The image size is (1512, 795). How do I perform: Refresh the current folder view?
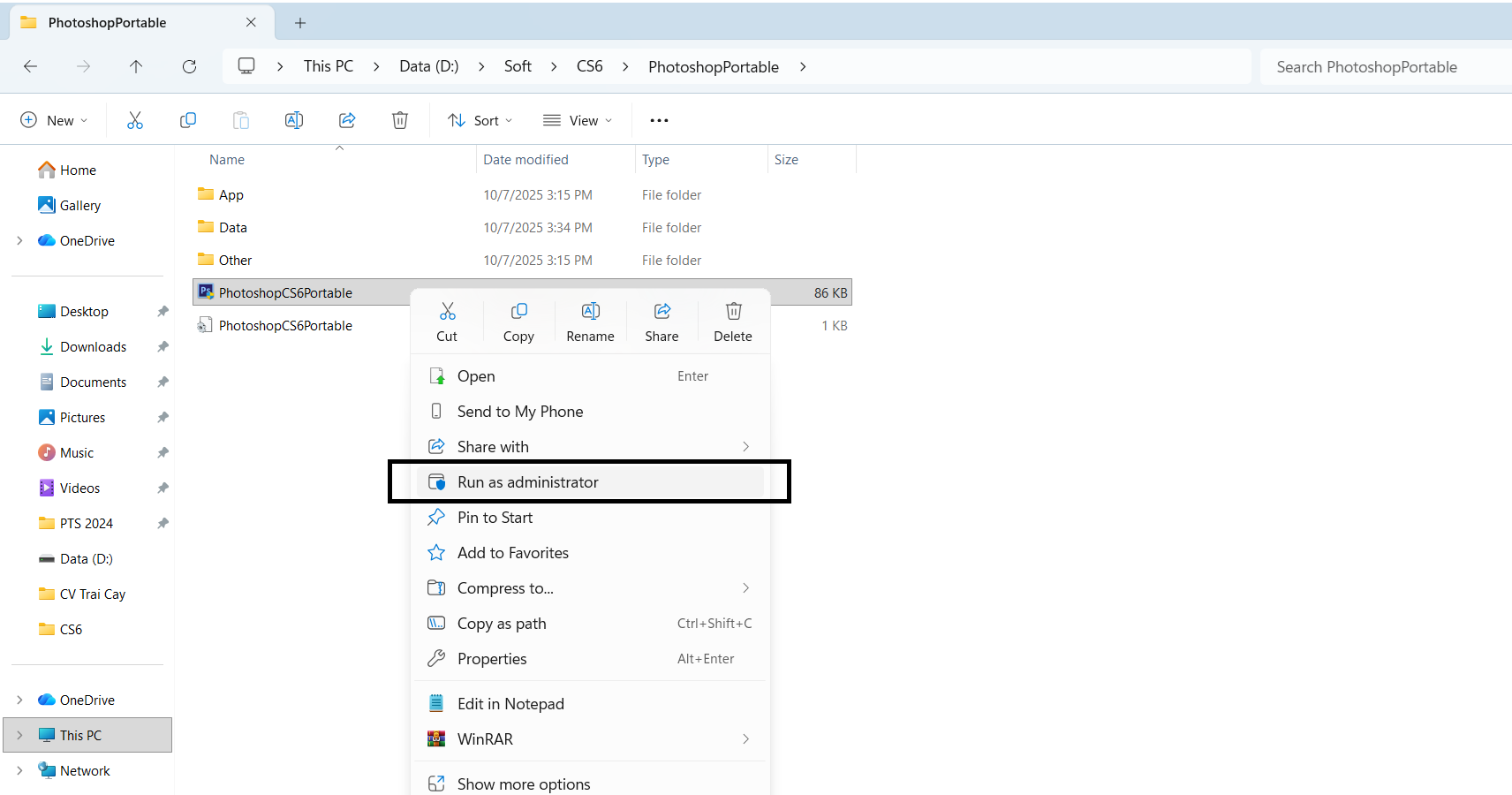(189, 67)
